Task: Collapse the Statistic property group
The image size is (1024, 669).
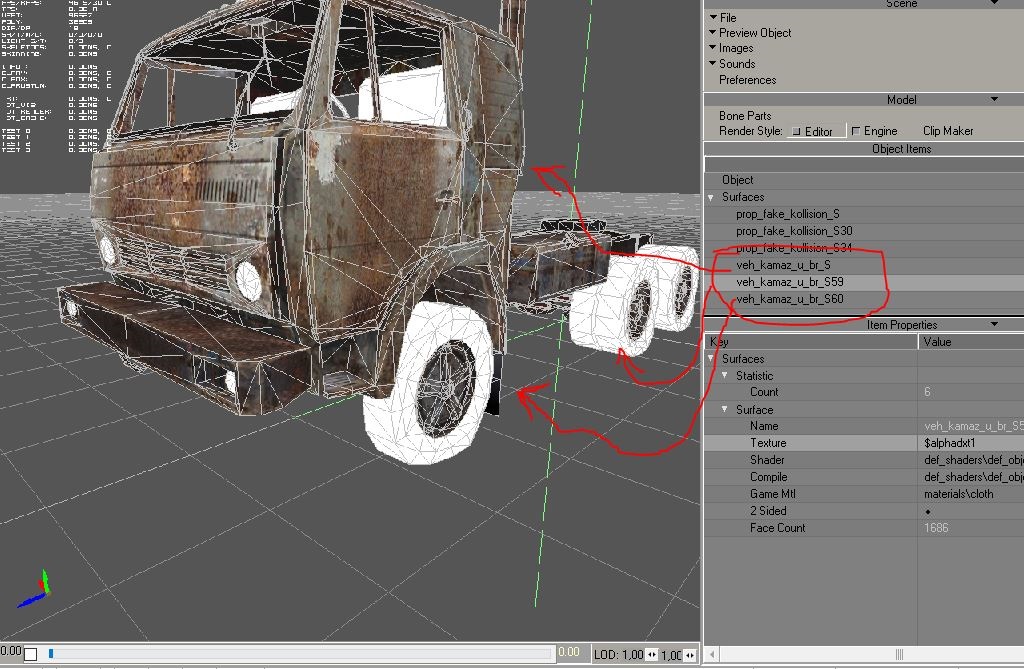Action: 727,376
